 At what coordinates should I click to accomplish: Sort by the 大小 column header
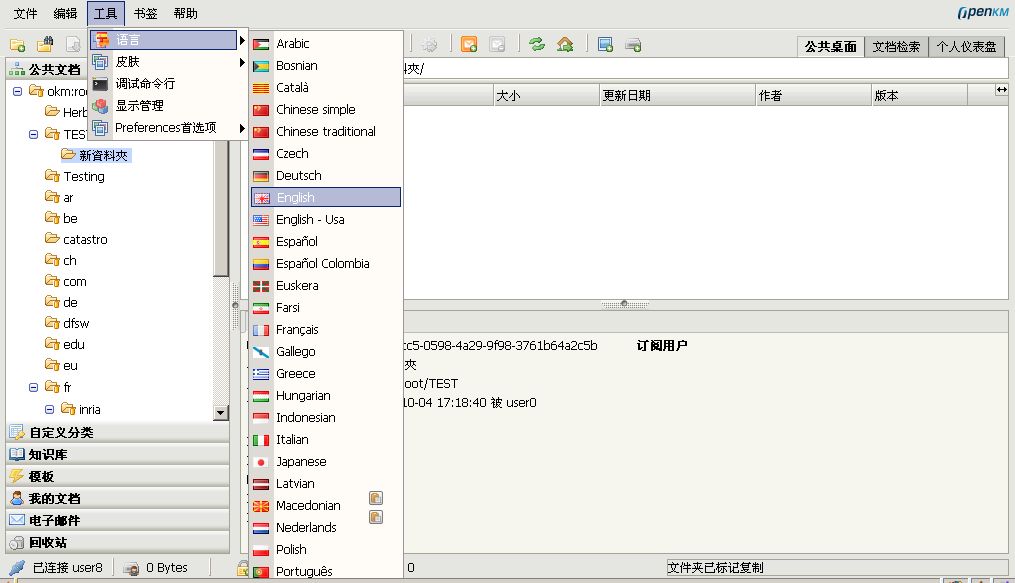click(x=546, y=95)
